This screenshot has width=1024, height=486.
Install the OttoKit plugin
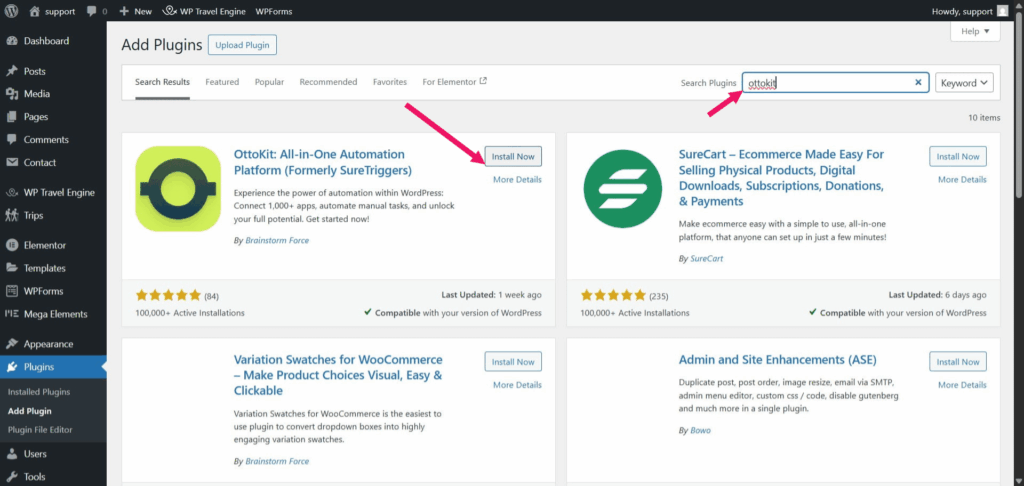513,157
